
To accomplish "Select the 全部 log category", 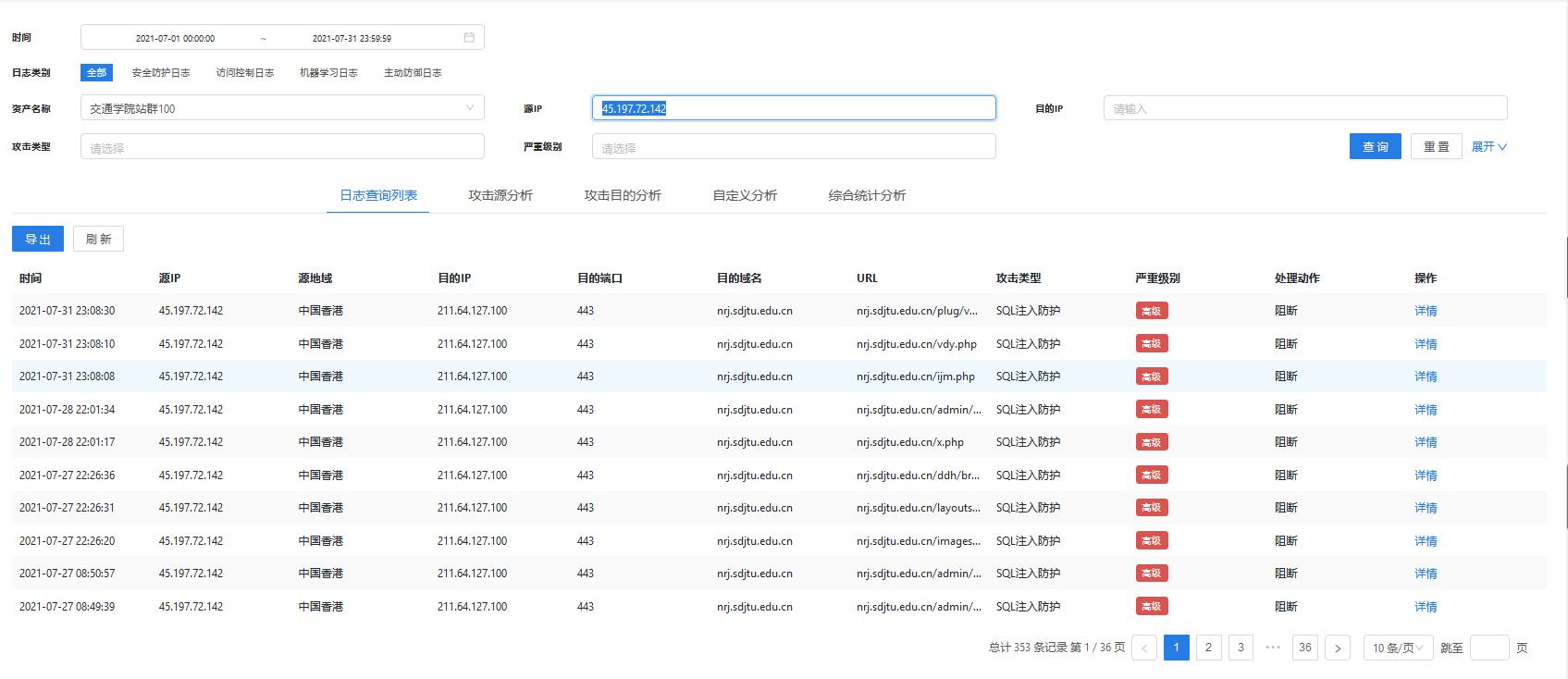I will tap(96, 72).
